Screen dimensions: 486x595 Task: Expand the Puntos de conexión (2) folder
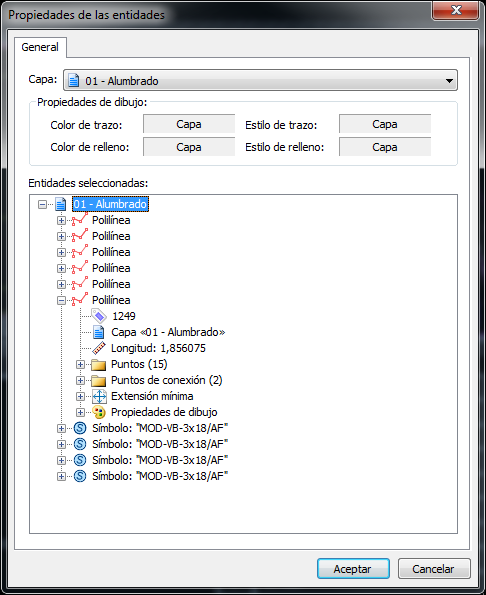pos(80,380)
